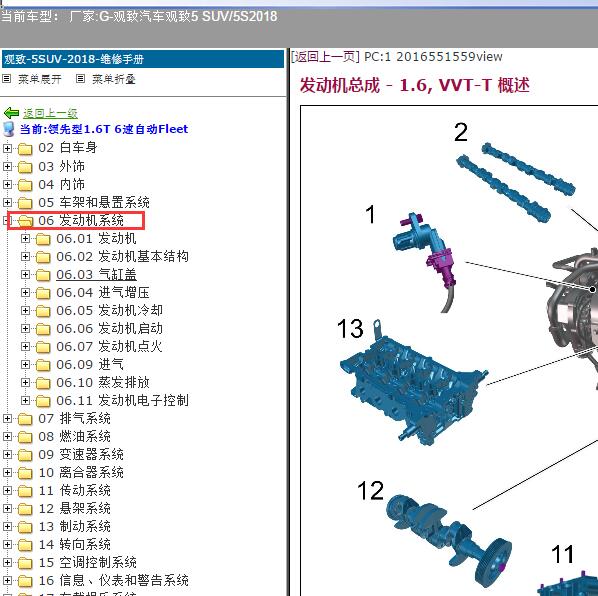Click the green back arrow icon
598x596 pixels.
tap(11, 113)
